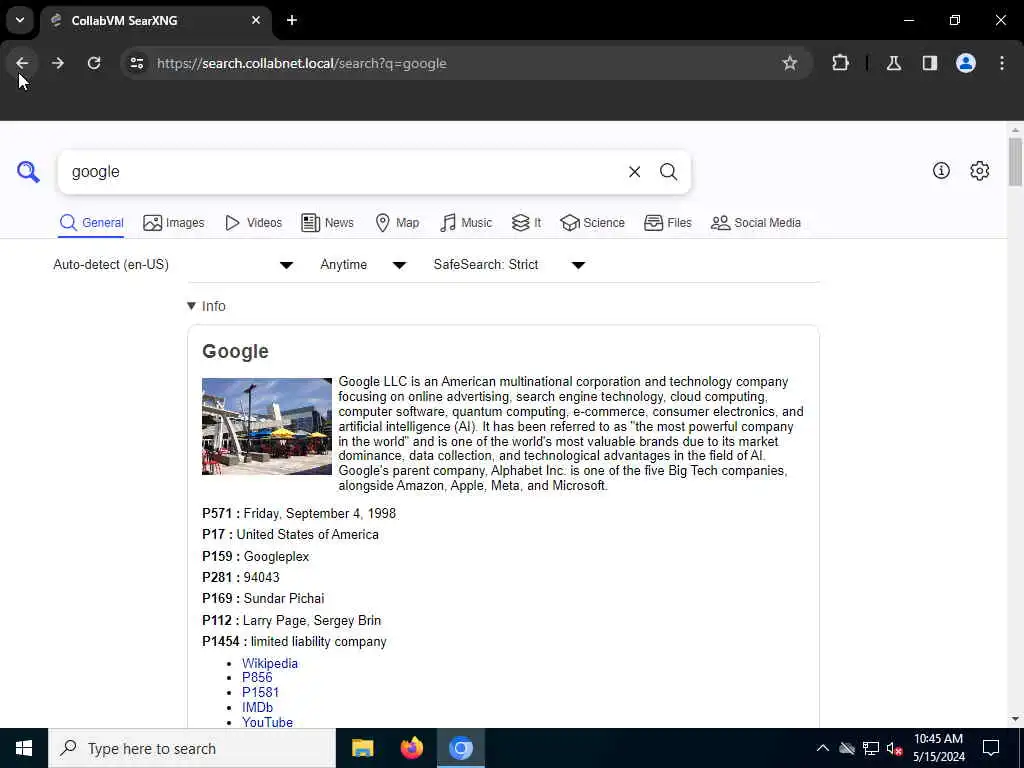The height and width of the screenshot is (768, 1024).
Task: Switch to the Map category tab
Action: click(x=397, y=223)
